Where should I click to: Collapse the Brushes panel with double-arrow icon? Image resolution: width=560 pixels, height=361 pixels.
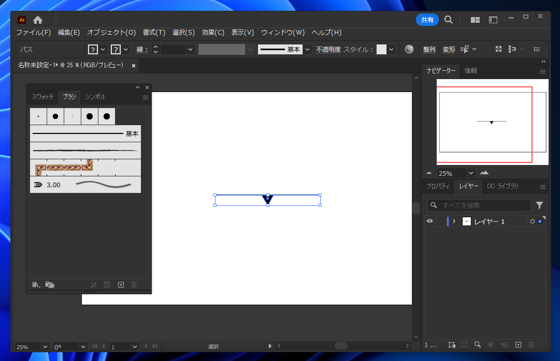pos(138,87)
